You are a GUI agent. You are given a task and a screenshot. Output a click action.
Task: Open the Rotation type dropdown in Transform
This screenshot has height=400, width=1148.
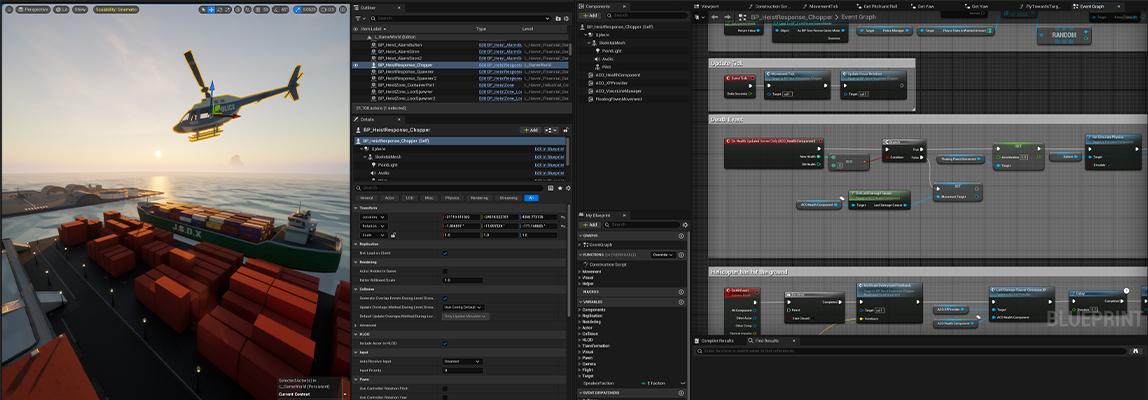click(374, 226)
